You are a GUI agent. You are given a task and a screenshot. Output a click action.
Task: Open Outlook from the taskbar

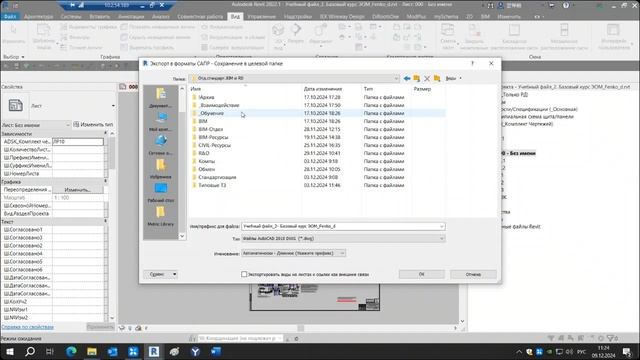(113, 351)
